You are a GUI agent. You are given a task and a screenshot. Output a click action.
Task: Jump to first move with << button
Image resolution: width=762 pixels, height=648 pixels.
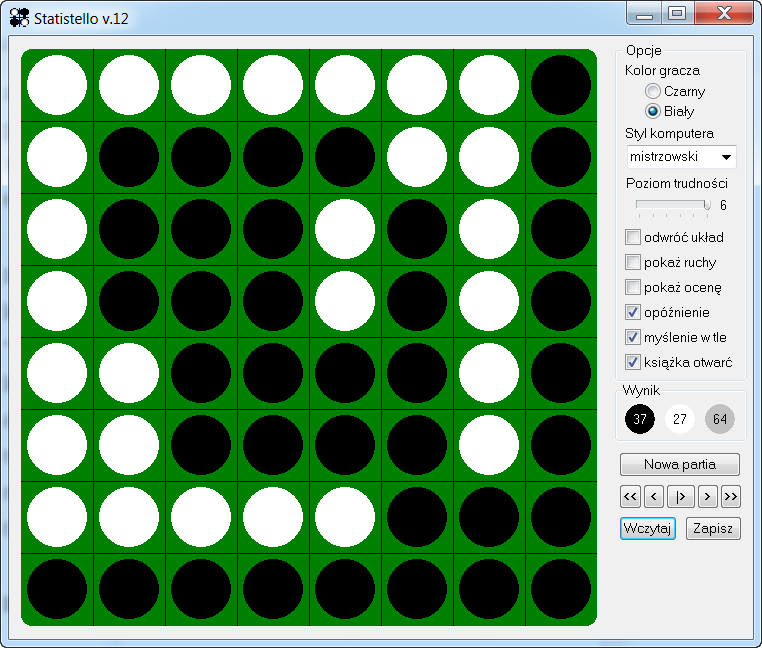coord(630,496)
